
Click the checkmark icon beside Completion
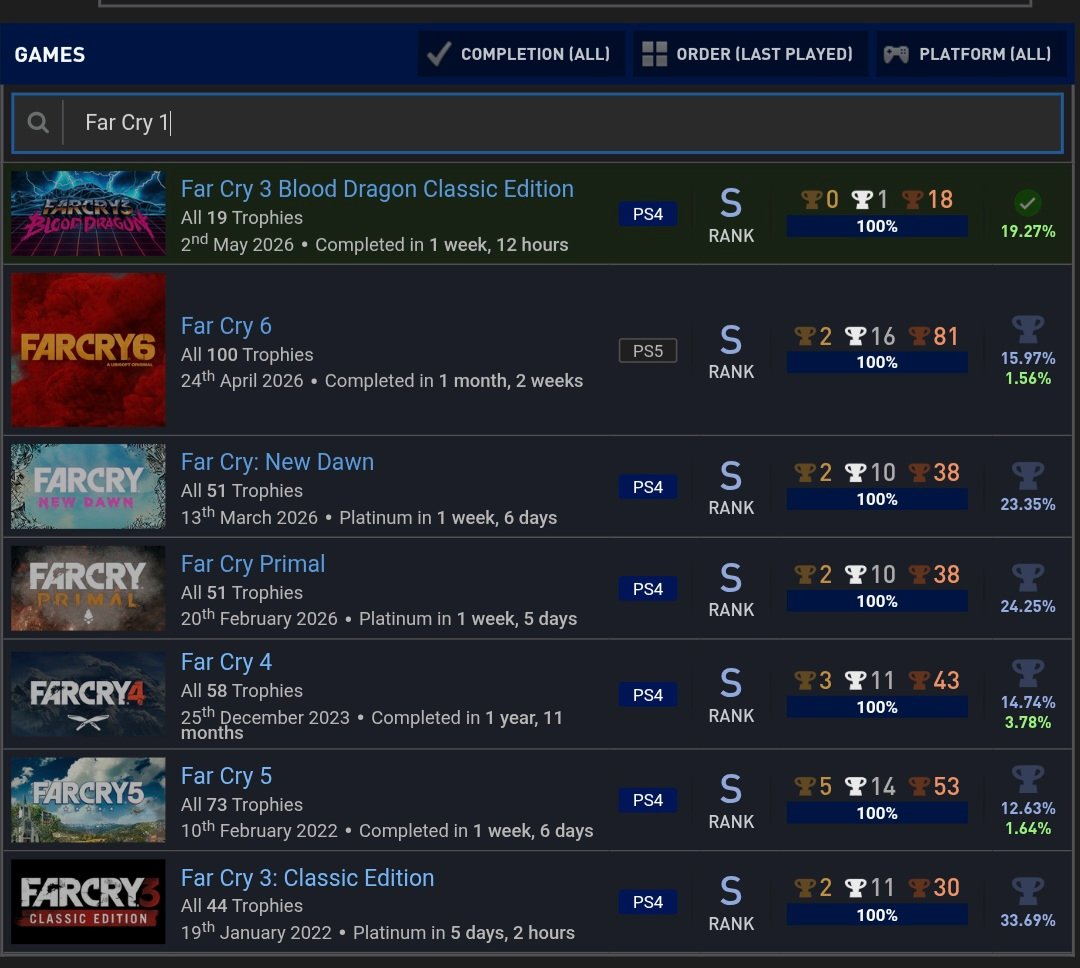[439, 54]
